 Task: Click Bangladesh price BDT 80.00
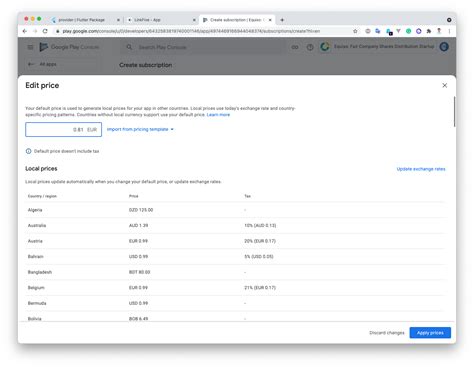(x=139, y=272)
